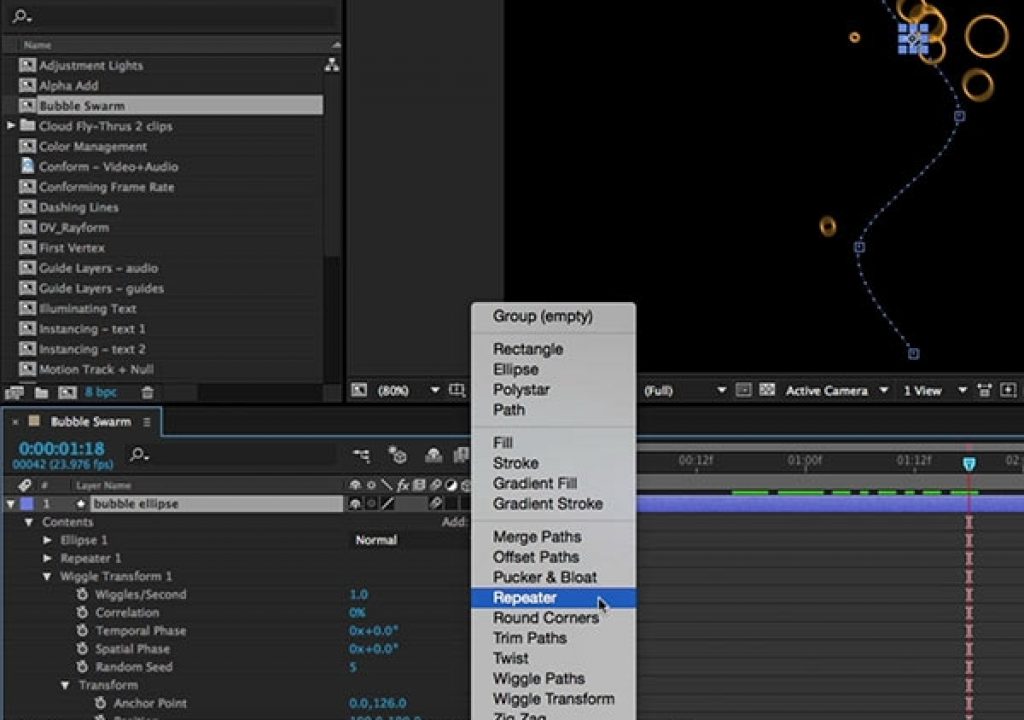Click the project panel search magnifier icon
The image size is (1024, 720).
click(22, 16)
